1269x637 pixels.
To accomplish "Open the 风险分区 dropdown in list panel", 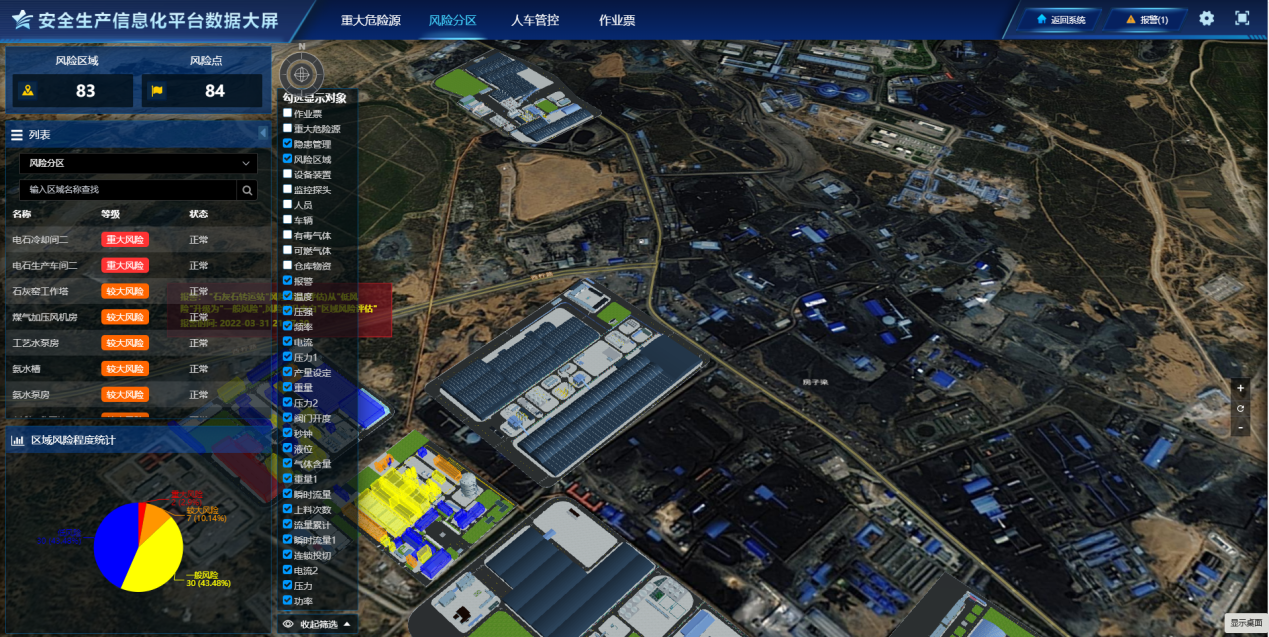I will click(138, 163).
